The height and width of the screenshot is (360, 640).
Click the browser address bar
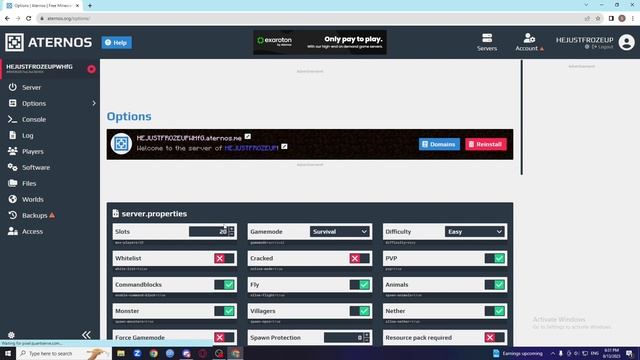(x=310, y=18)
